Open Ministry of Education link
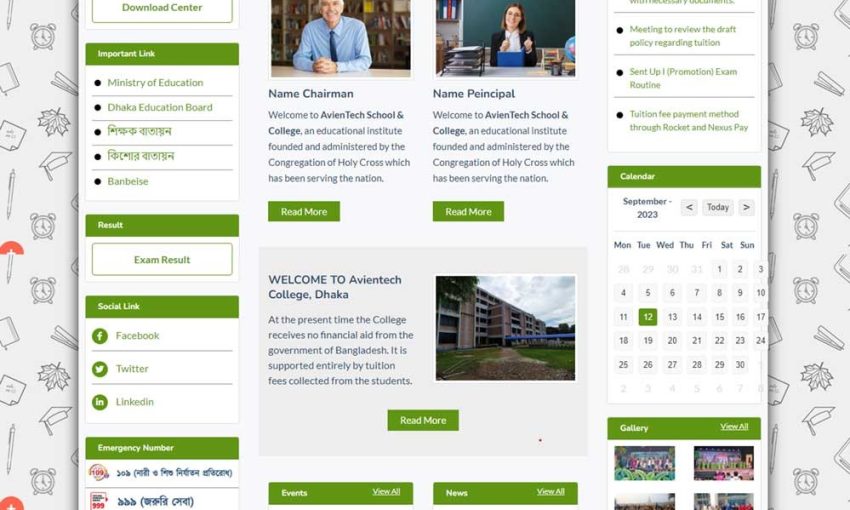Viewport: 850px width, 510px height. [155, 83]
